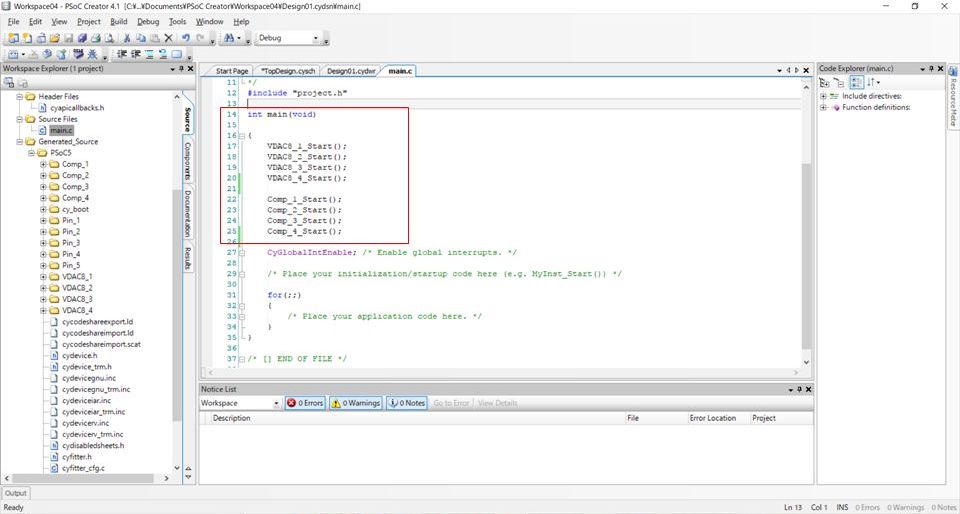960x514 pixels.
Task: Open the Components side tab
Action: coord(188,162)
